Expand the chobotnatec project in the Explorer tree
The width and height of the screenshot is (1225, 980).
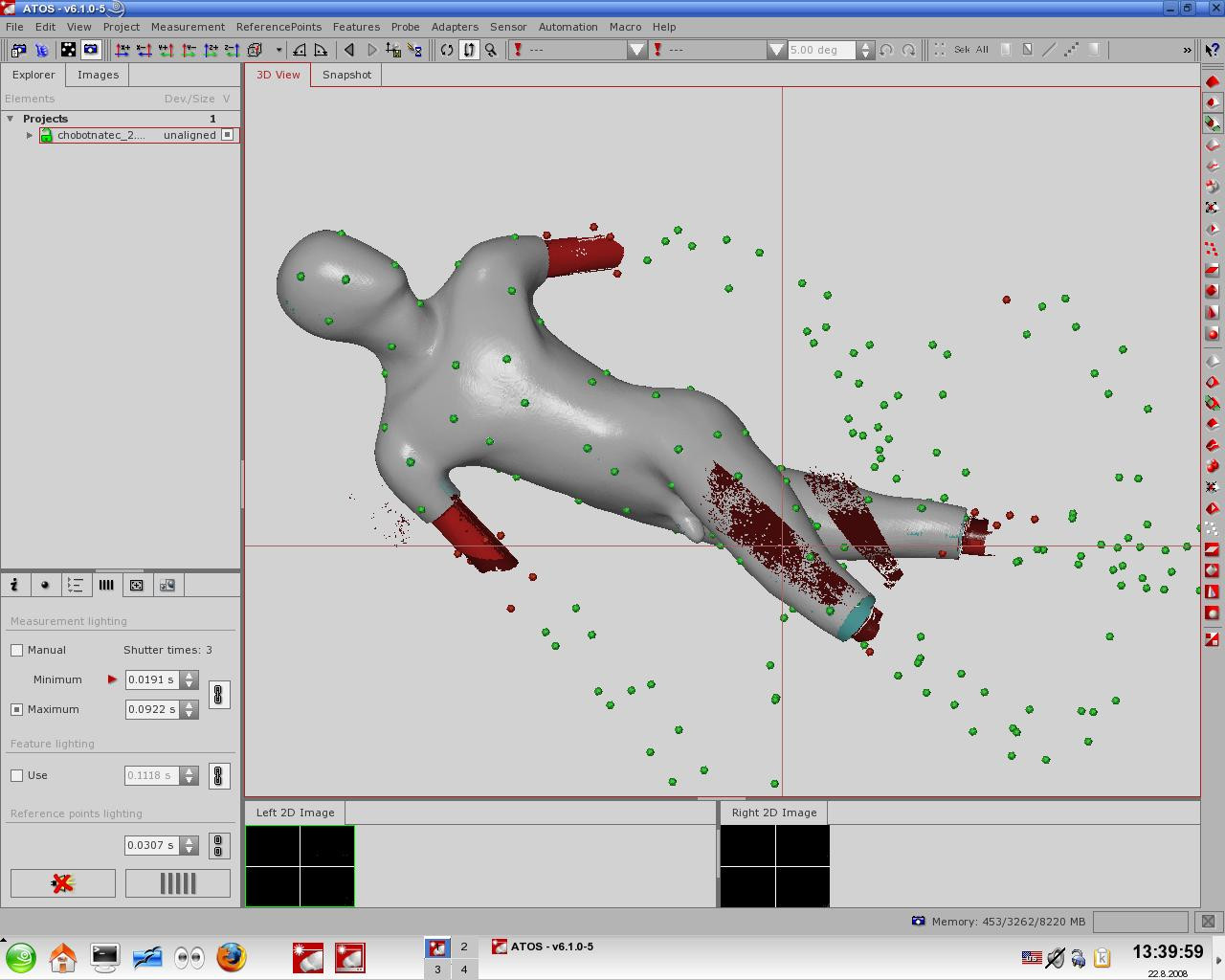click(30, 135)
